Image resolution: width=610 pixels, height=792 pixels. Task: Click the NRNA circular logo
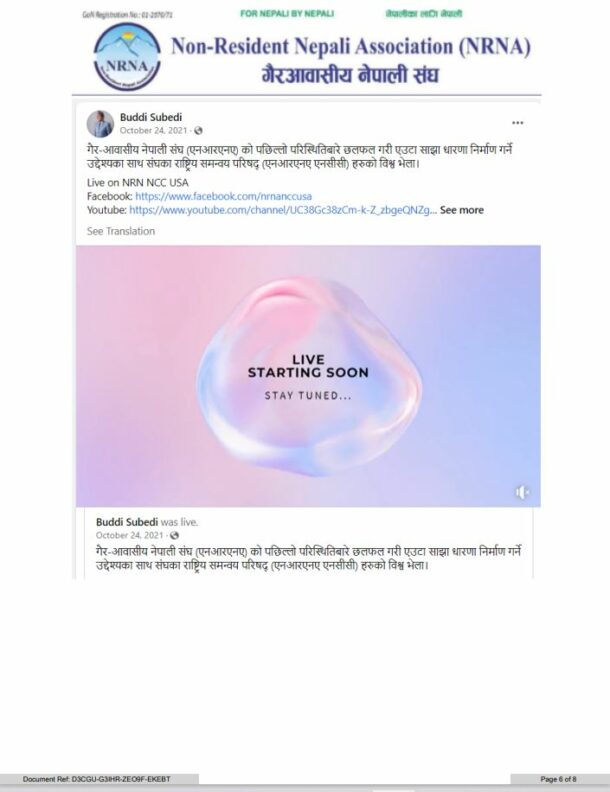tap(127, 57)
